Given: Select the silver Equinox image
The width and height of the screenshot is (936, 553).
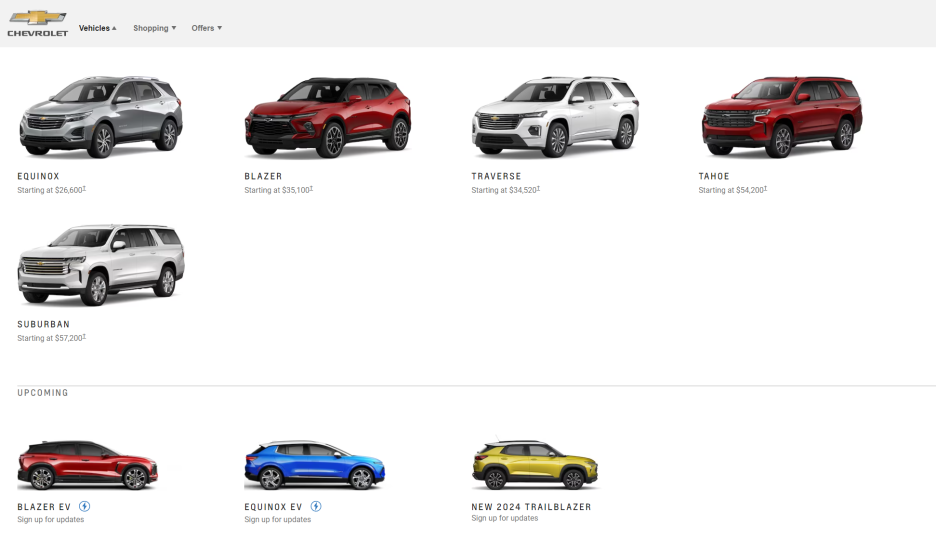Looking at the screenshot, I should pos(101,116).
